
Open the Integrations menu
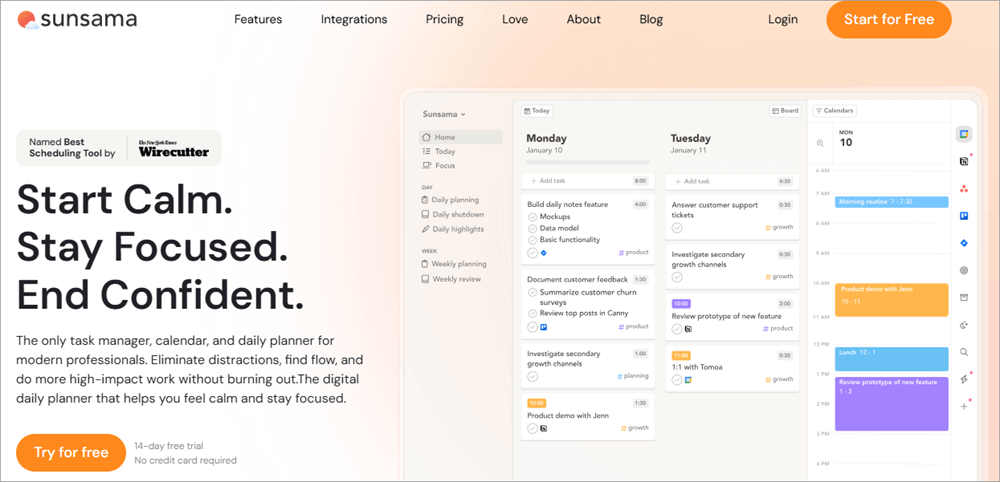click(x=354, y=19)
